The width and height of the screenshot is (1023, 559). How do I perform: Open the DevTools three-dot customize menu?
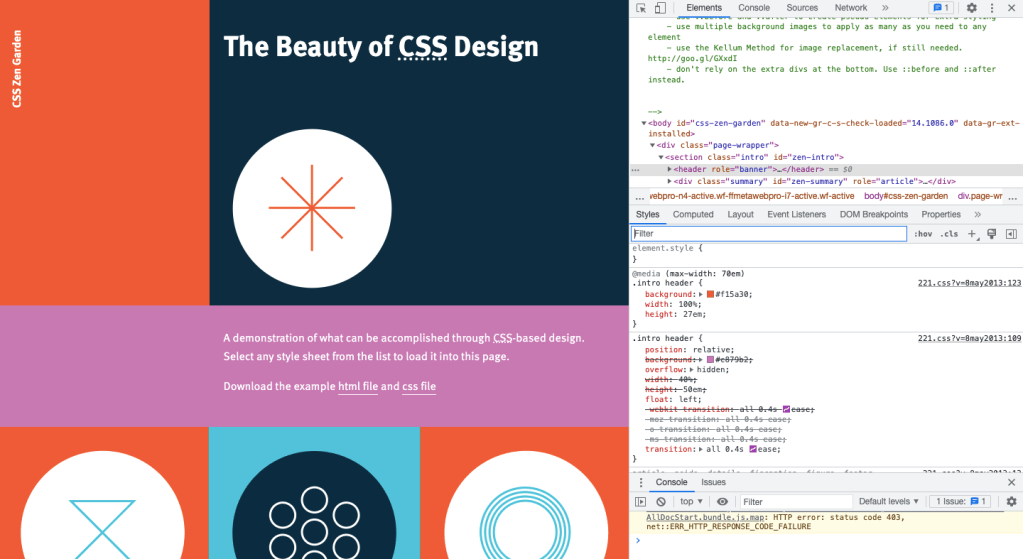pyautogui.click(x=991, y=8)
